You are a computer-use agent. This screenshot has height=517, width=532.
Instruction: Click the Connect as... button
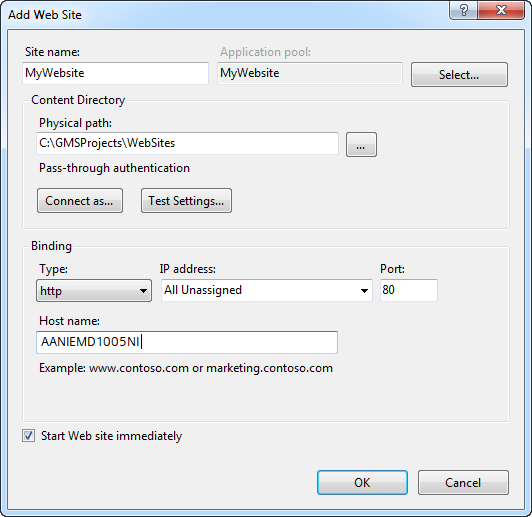click(80, 200)
